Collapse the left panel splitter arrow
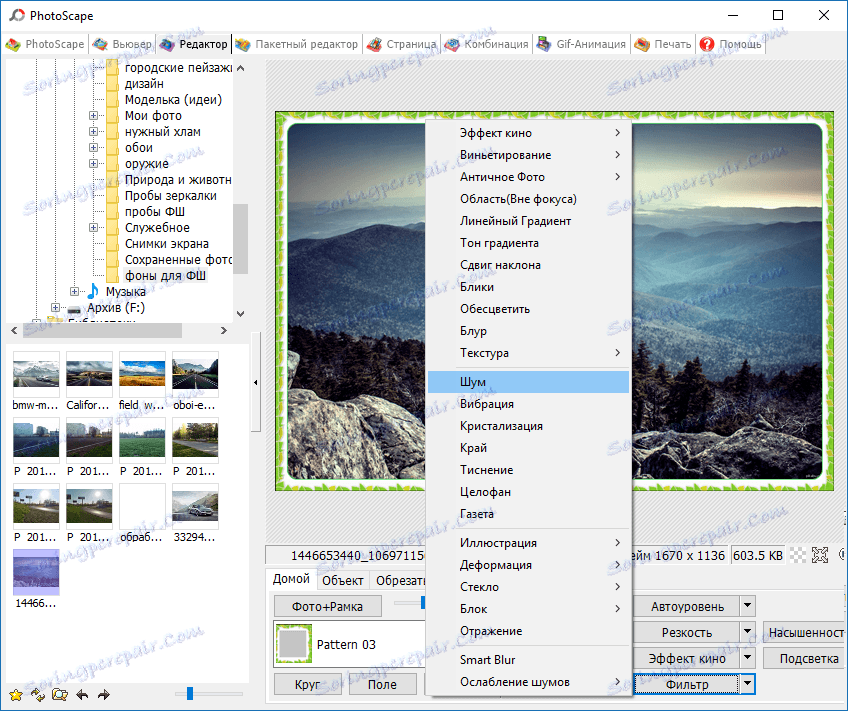848x711 pixels. click(255, 382)
